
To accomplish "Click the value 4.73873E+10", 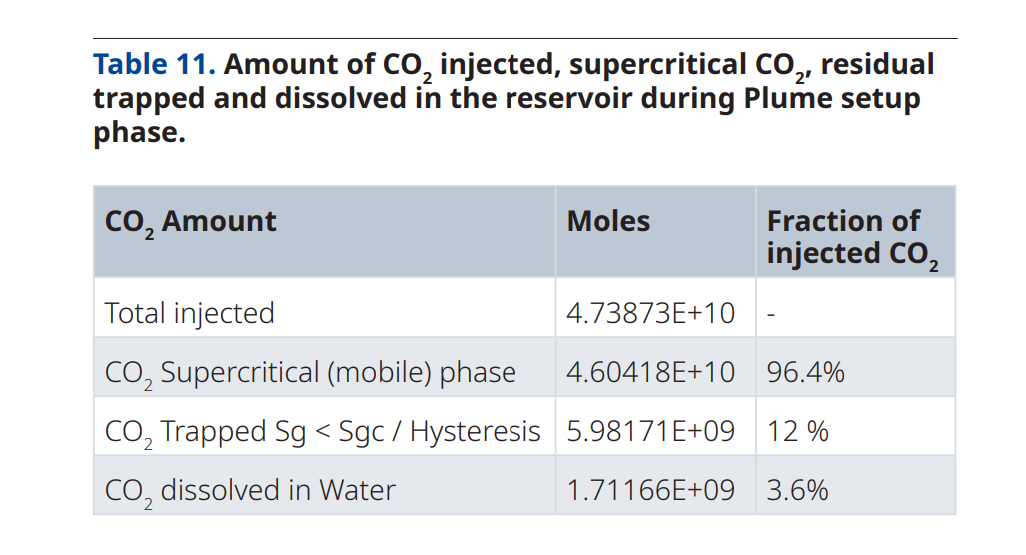I will tap(650, 313).
